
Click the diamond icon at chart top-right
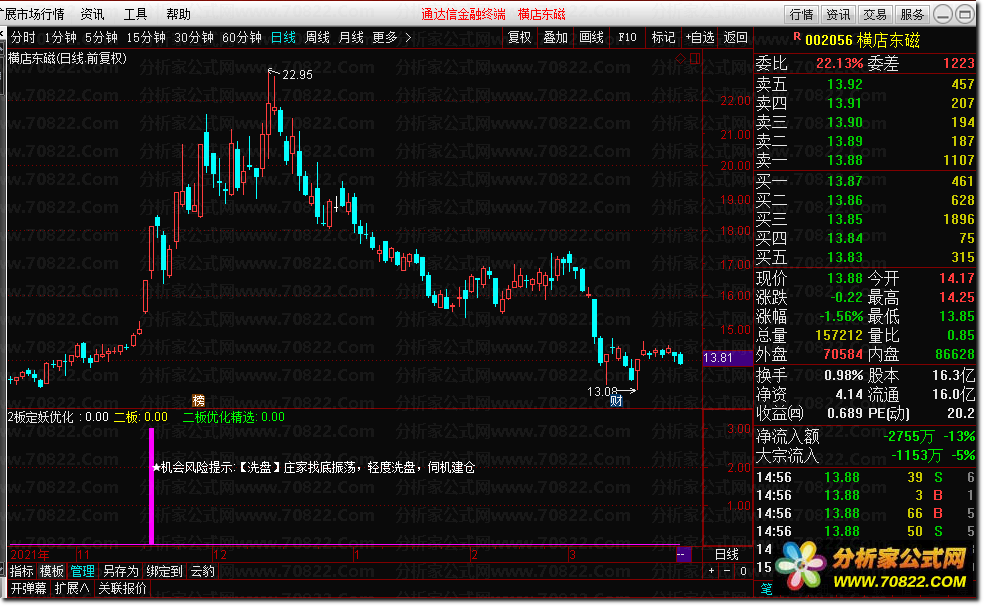680,58
